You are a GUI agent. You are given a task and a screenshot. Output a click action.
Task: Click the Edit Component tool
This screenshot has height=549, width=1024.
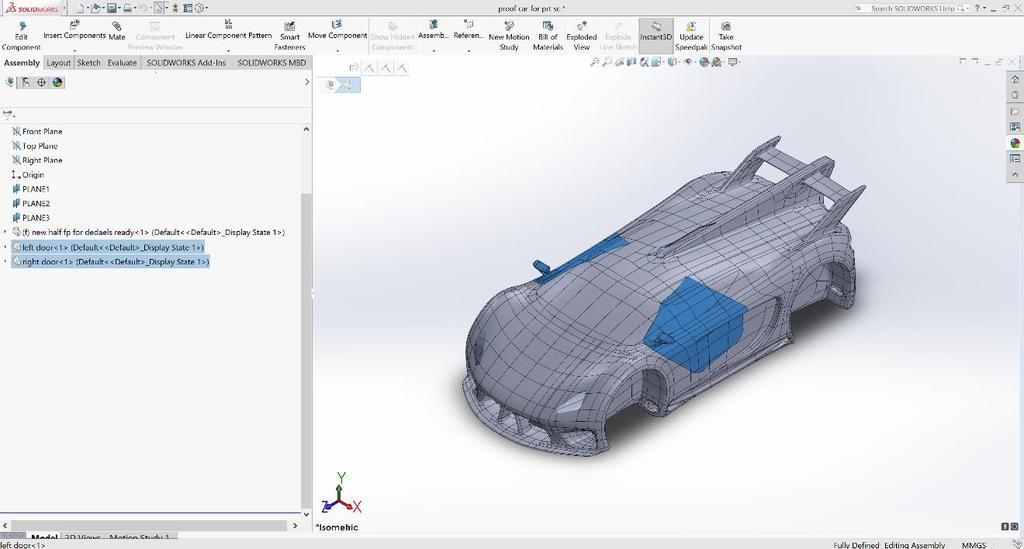[x=21, y=36]
